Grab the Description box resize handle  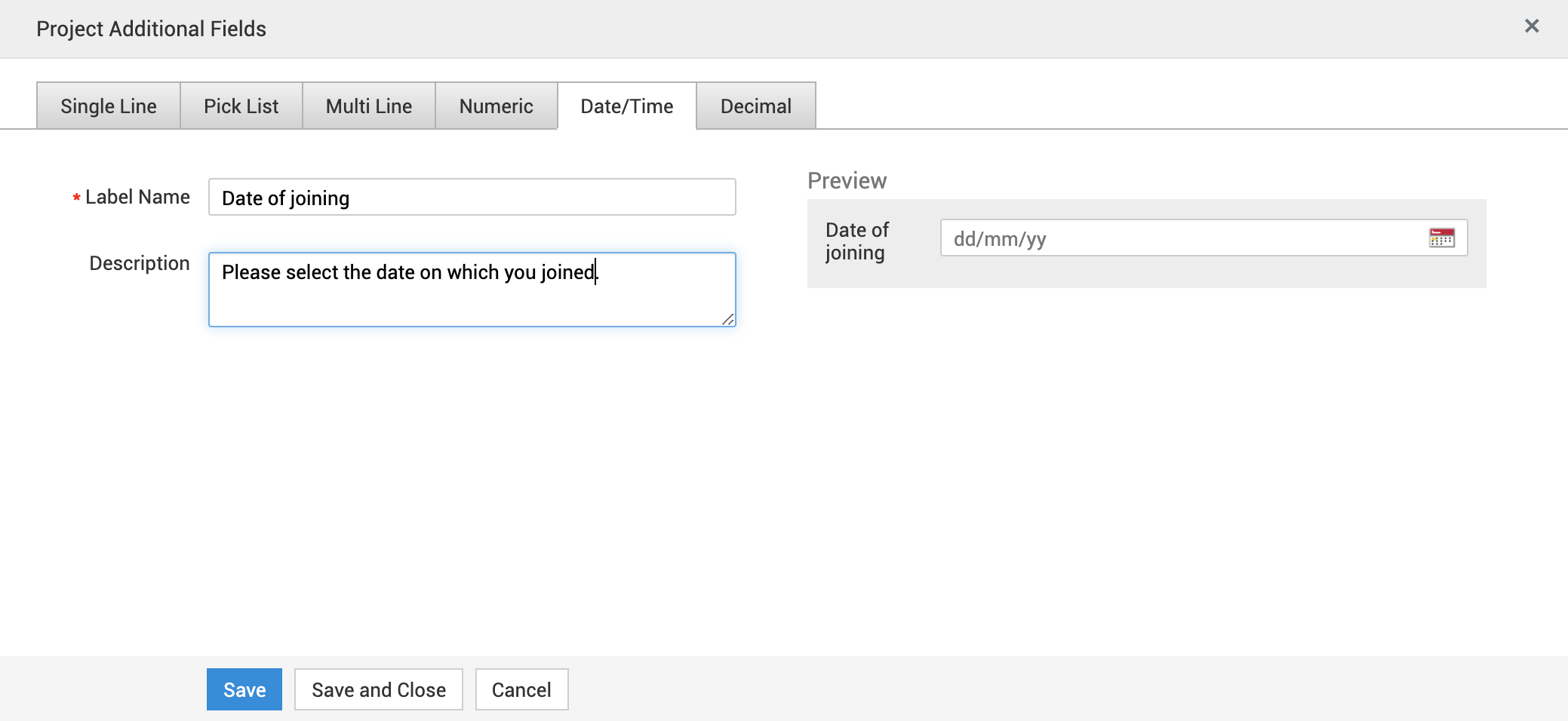[x=728, y=320]
